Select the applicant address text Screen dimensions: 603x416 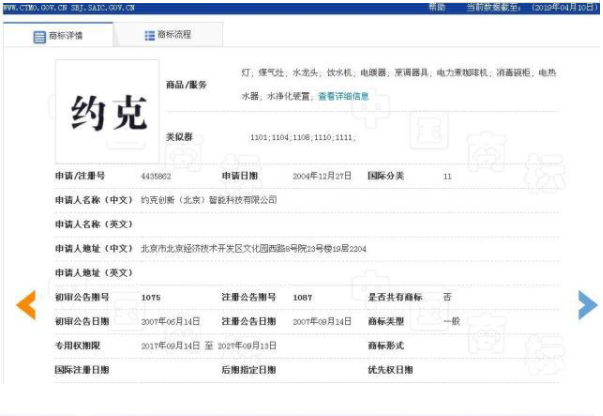point(253,249)
